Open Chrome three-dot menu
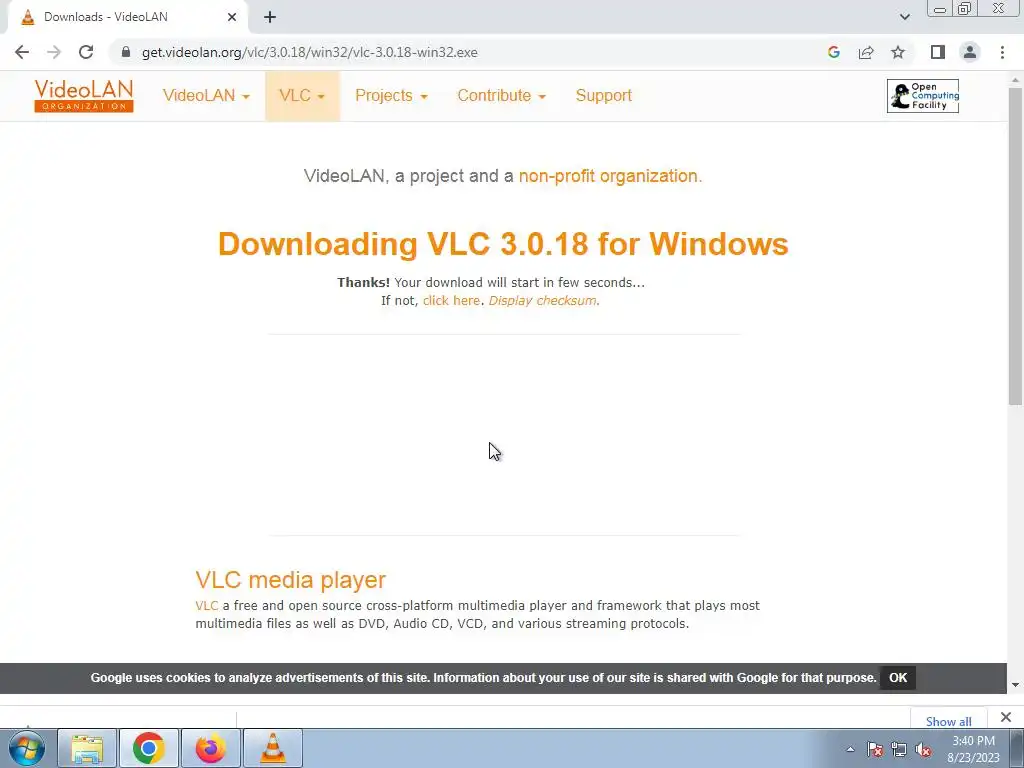The width and height of the screenshot is (1024, 768). coord(1002,52)
